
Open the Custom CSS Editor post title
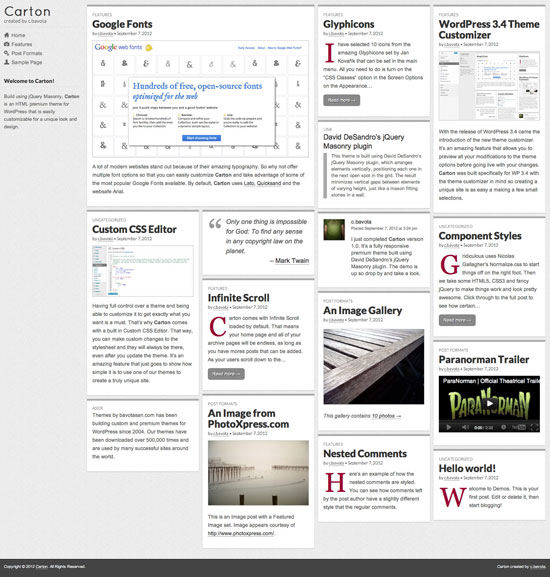pyautogui.click(x=134, y=229)
